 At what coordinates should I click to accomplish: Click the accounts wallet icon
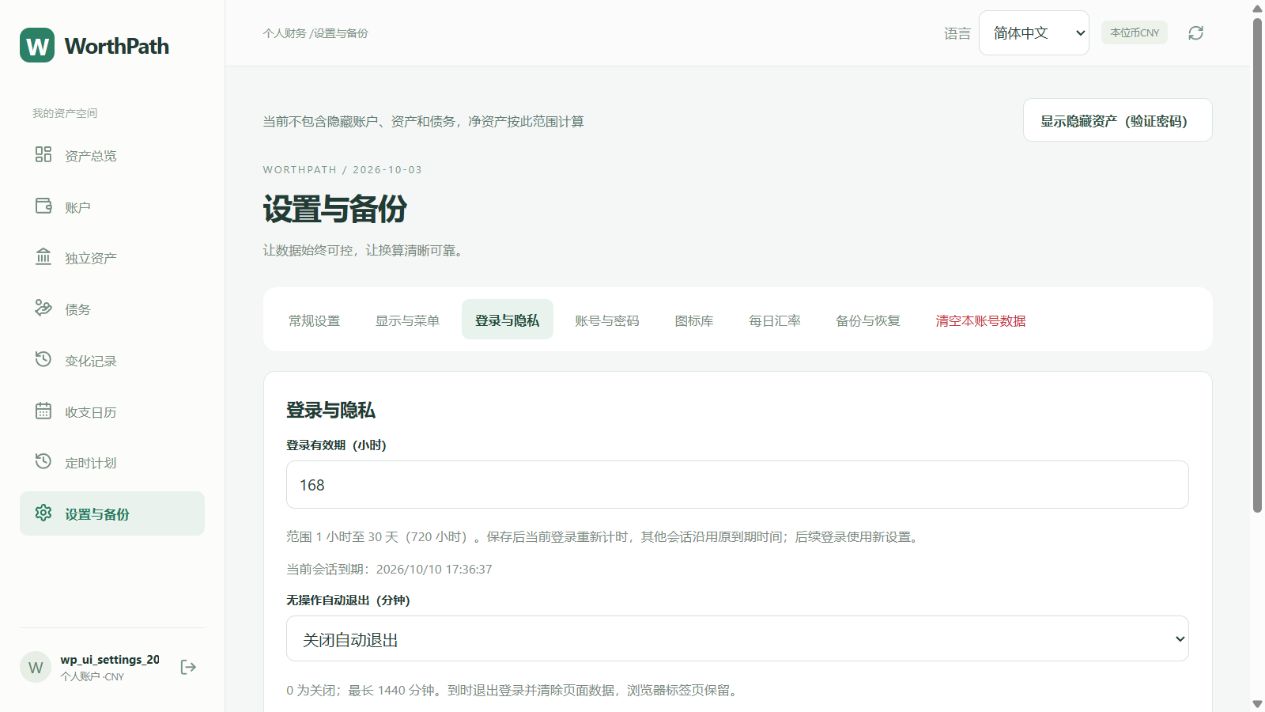tap(43, 206)
